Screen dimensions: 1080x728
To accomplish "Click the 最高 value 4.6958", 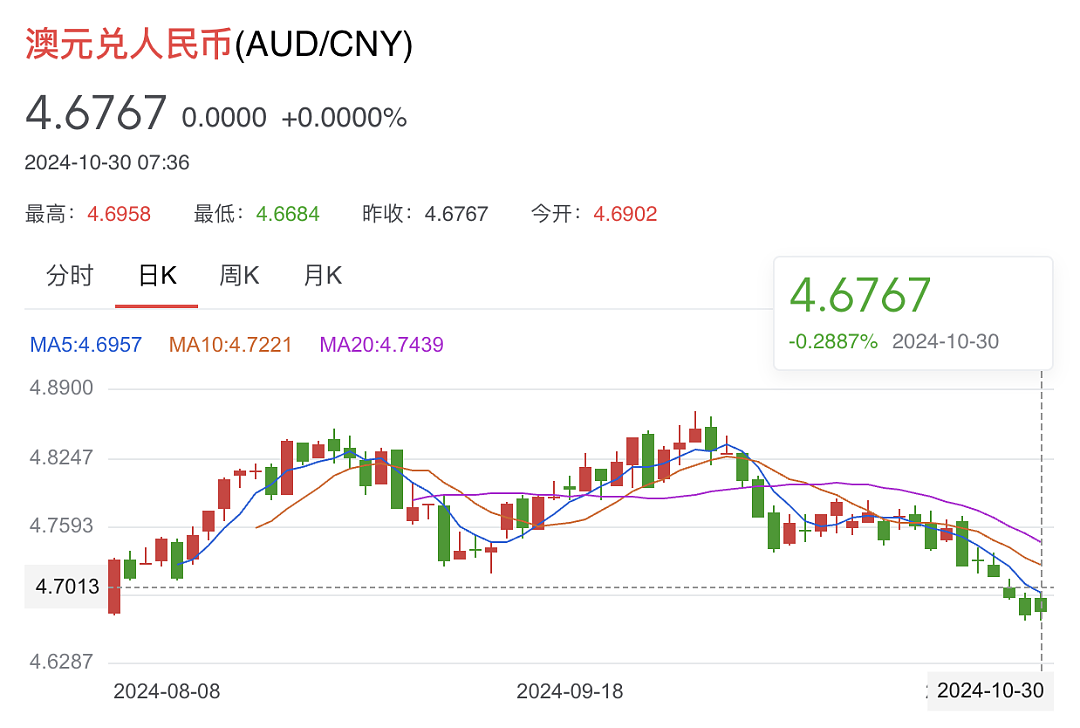I will (118, 214).
